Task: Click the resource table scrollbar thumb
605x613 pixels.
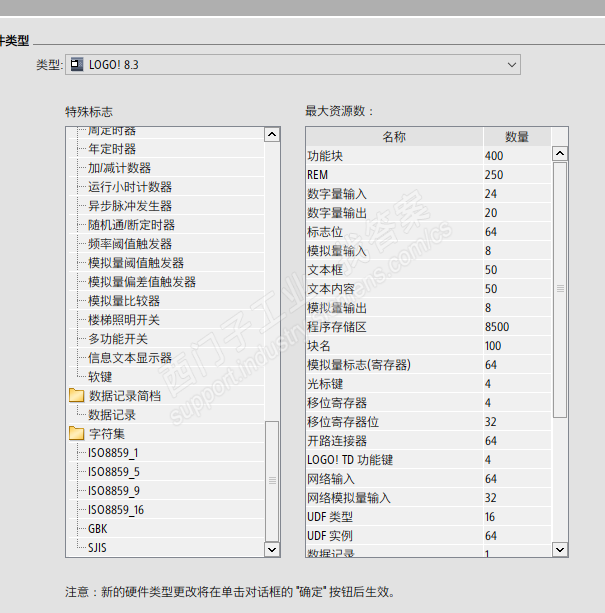Action: [x=560, y=289]
